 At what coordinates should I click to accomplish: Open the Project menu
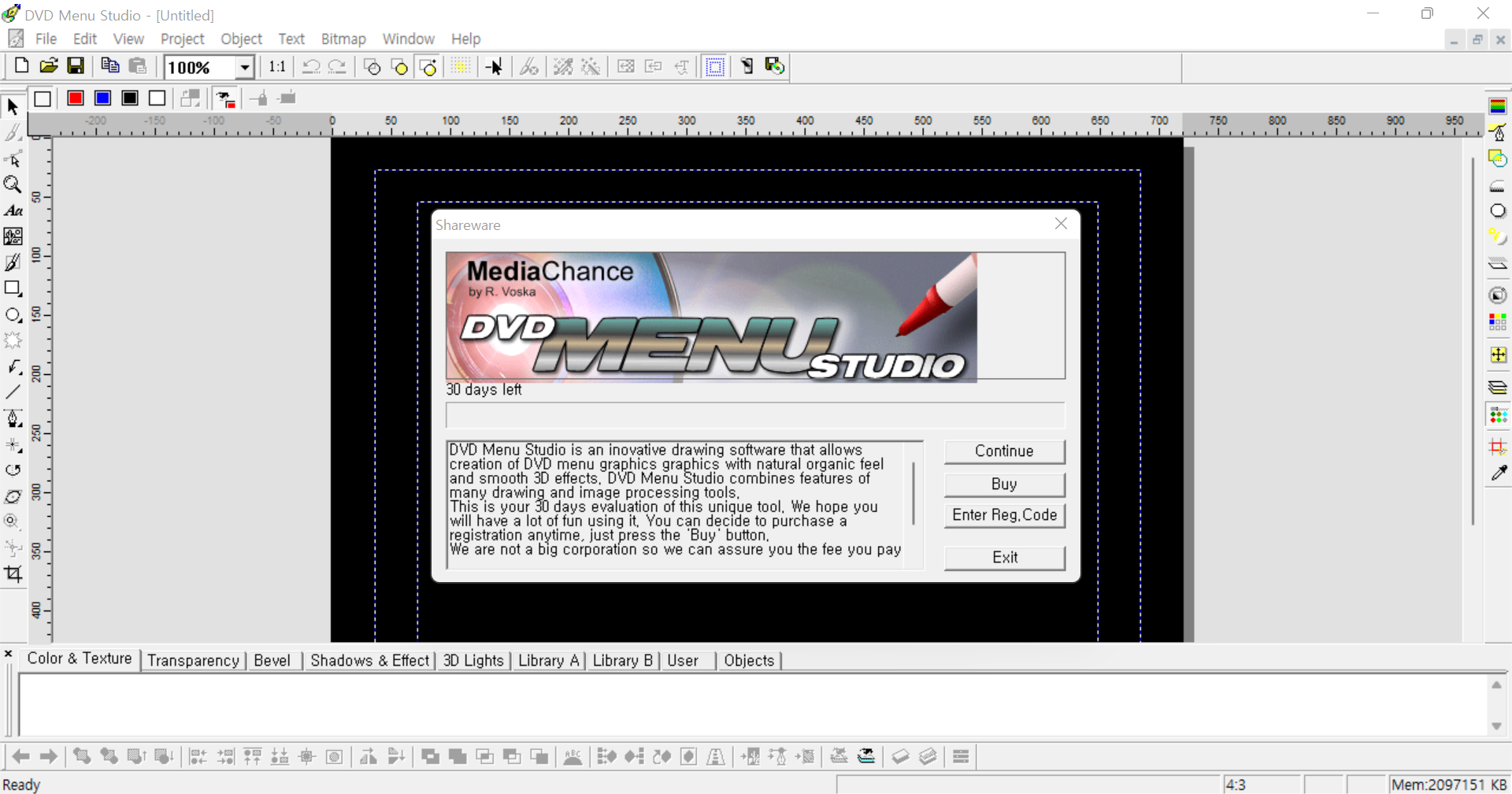182,39
